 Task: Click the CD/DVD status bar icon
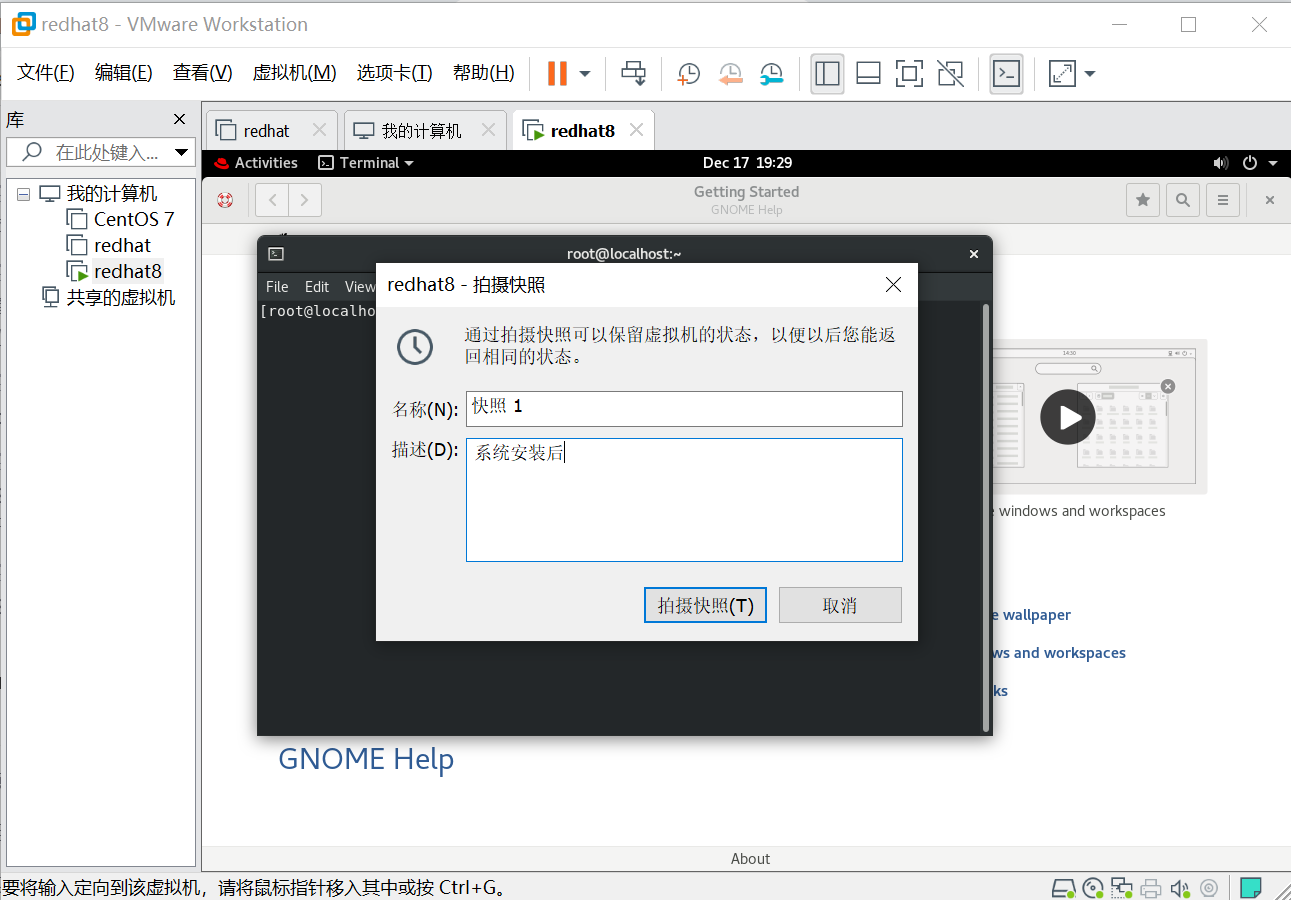coord(1093,888)
